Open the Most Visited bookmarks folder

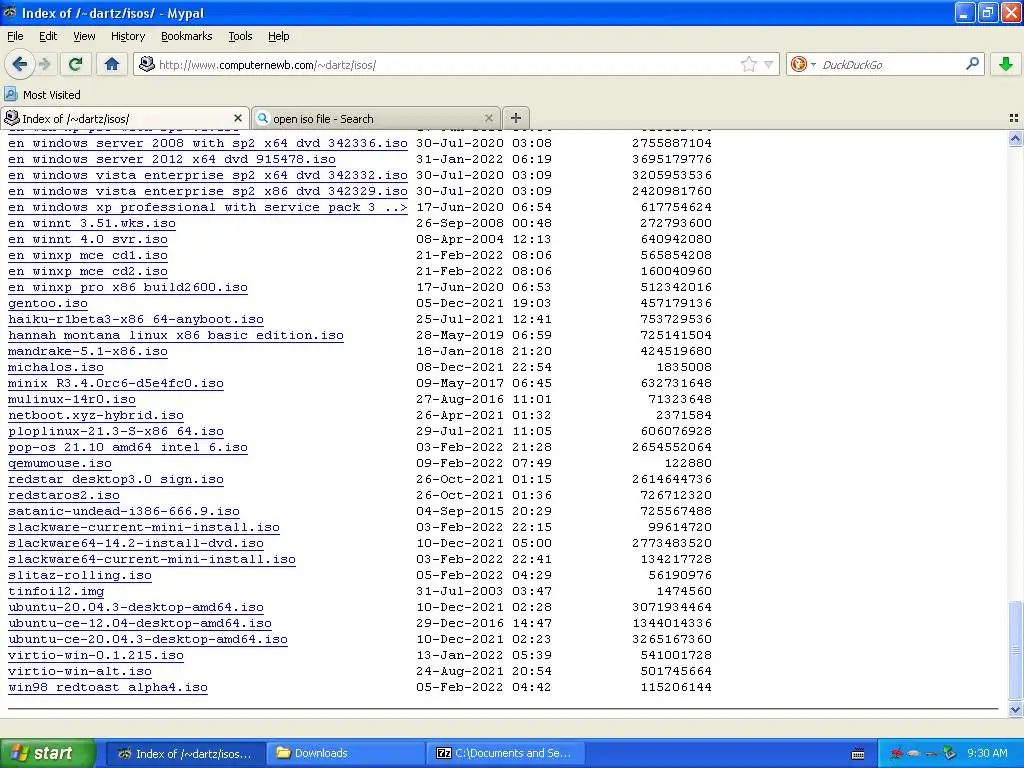click(43, 95)
